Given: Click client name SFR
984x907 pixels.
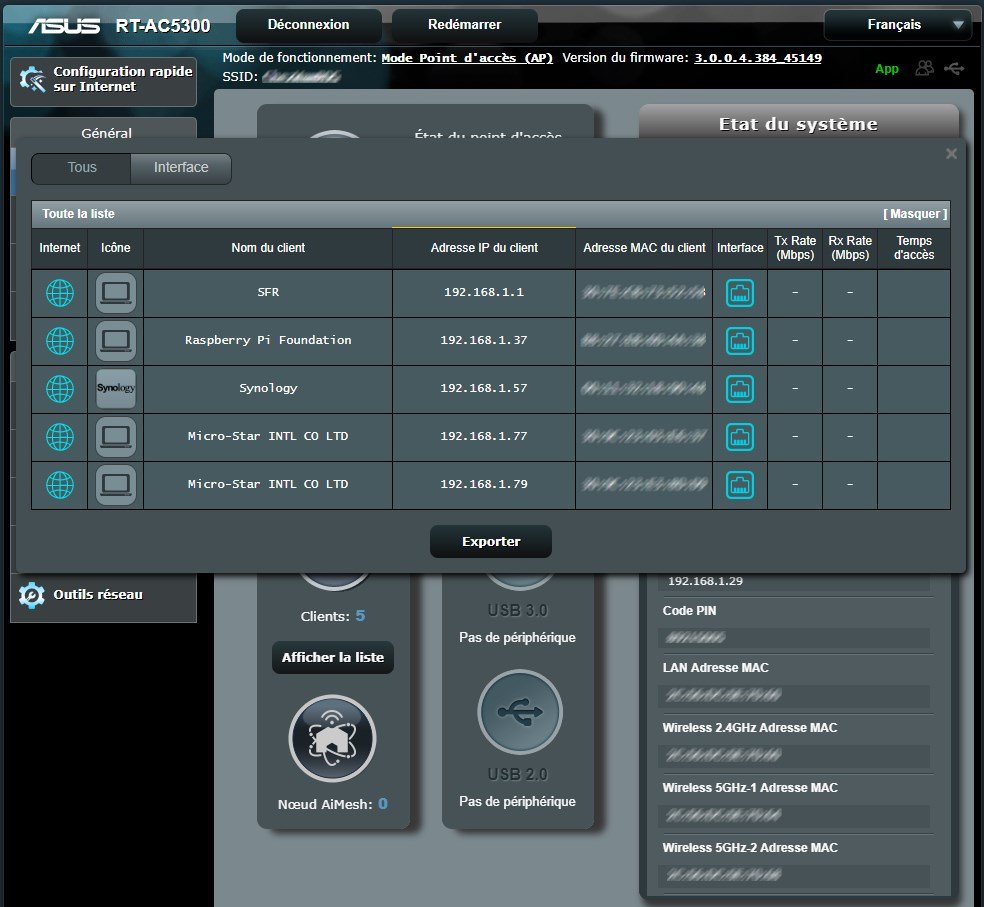Looking at the screenshot, I should click(268, 292).
